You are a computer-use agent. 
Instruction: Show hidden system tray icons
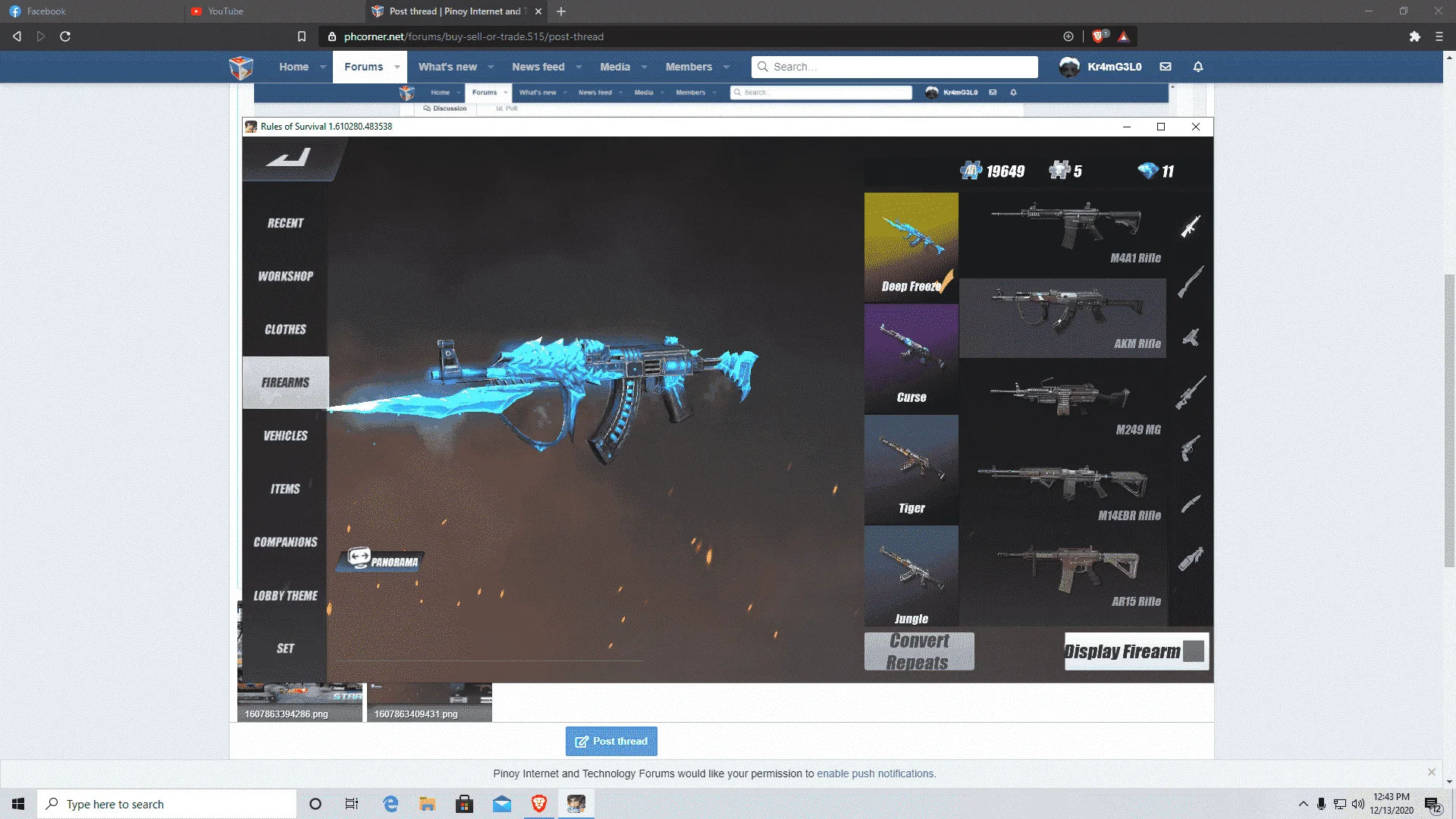[1304, 804]
